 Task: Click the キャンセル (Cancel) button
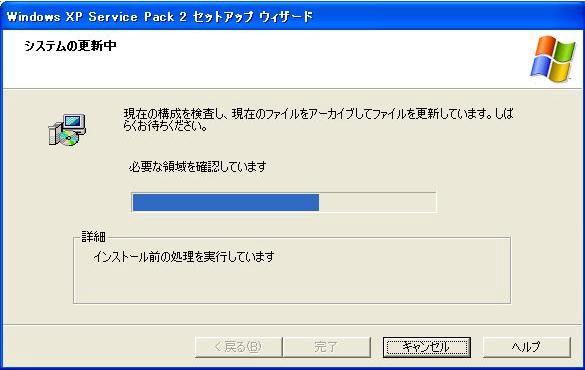pyautogui.click(x=426, y=347)
